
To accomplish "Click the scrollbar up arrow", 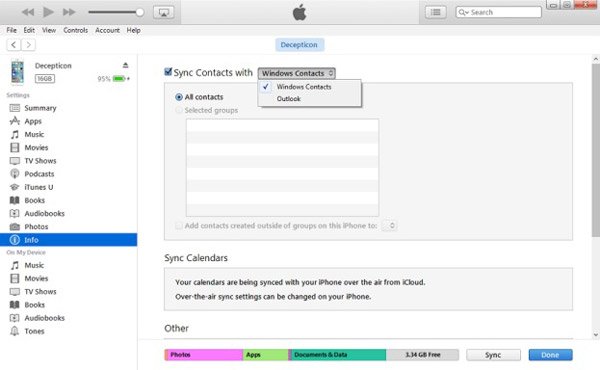I will point(595,59).
